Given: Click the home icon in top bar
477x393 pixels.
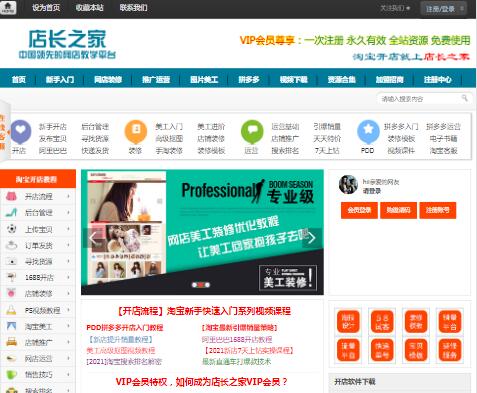Looking at the screenshot, I should 8,7.
